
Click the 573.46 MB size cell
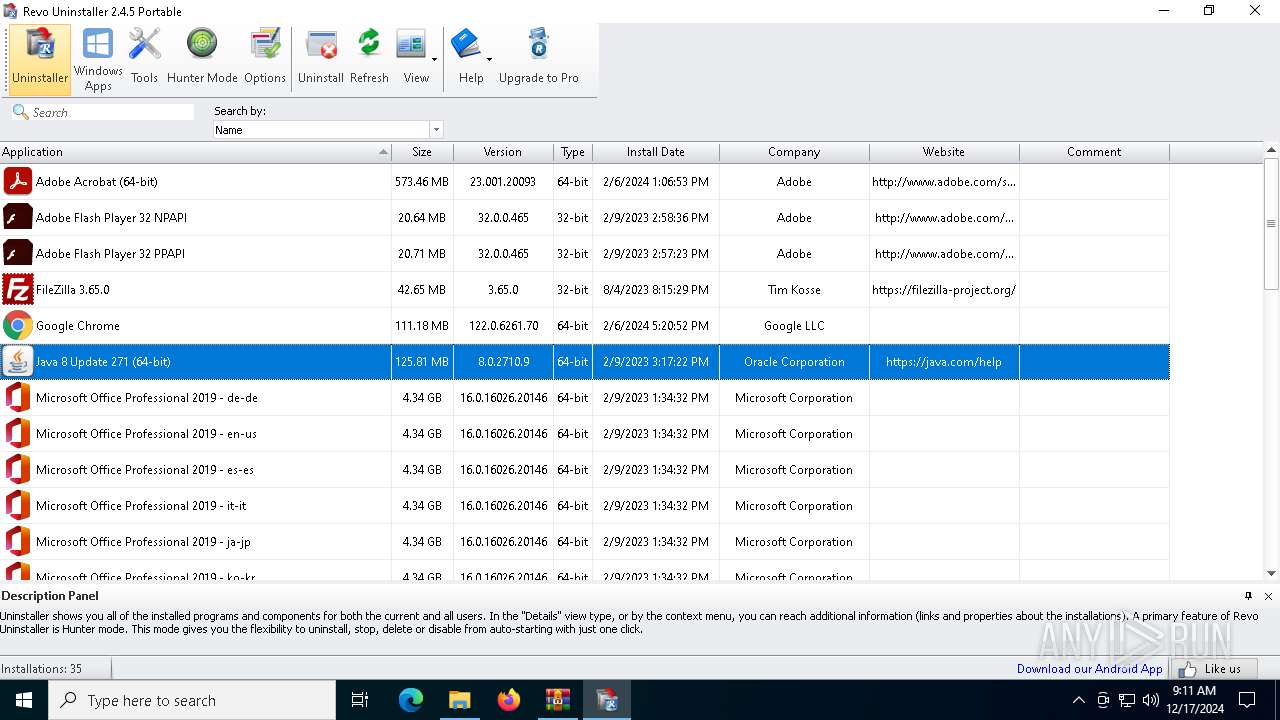point(422,182)
